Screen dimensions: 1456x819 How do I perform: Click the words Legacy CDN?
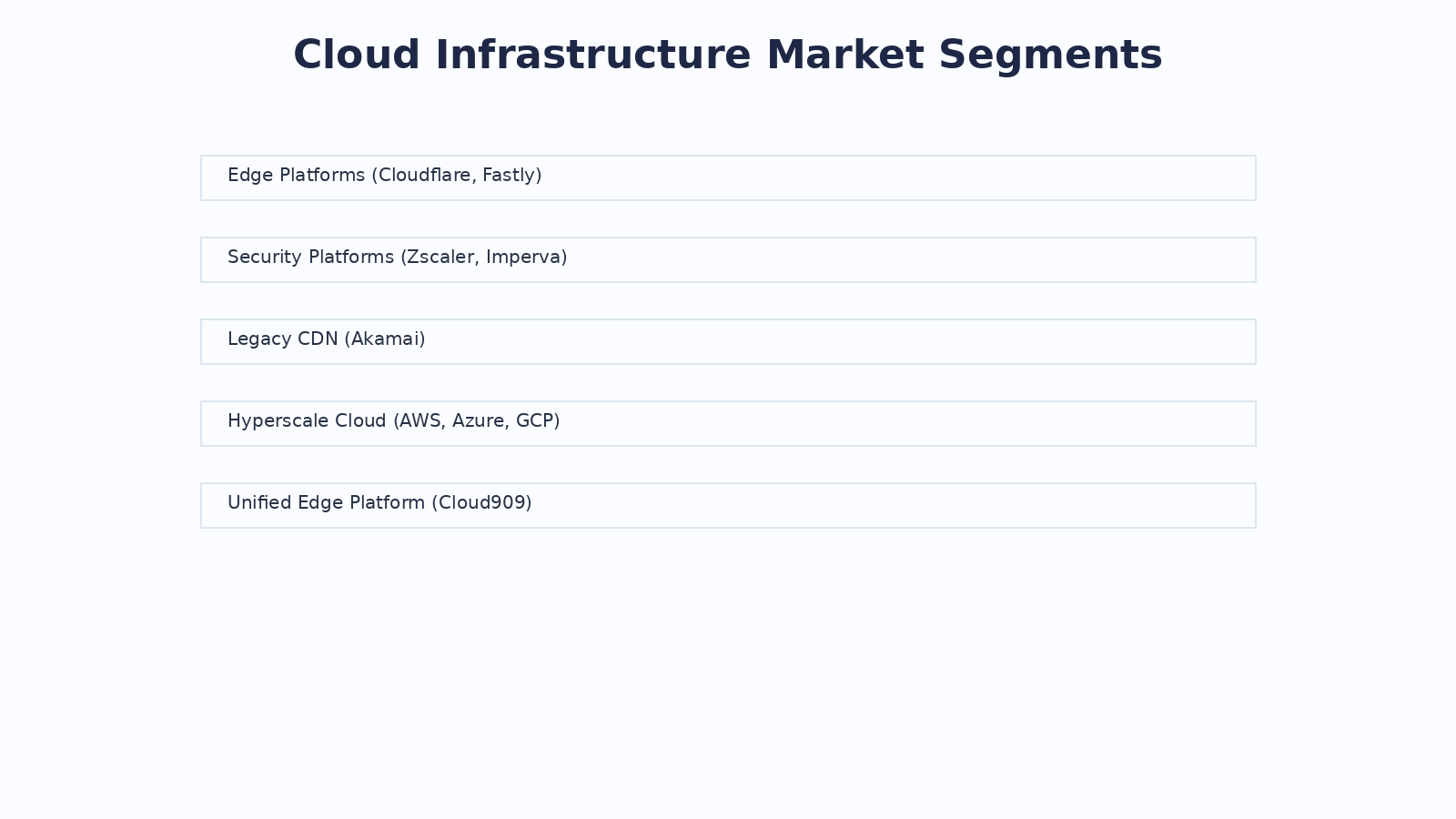click(x=282, y=339)
